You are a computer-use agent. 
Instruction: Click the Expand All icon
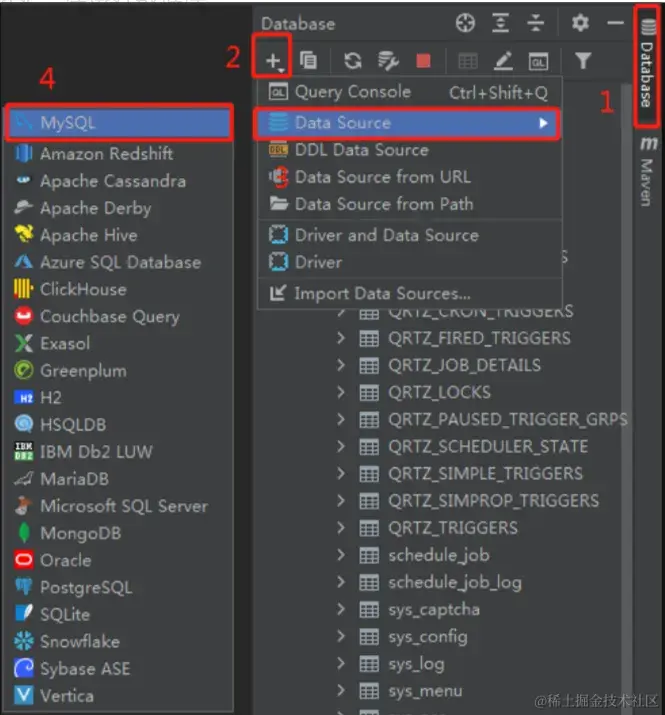[x=500, y=22]
